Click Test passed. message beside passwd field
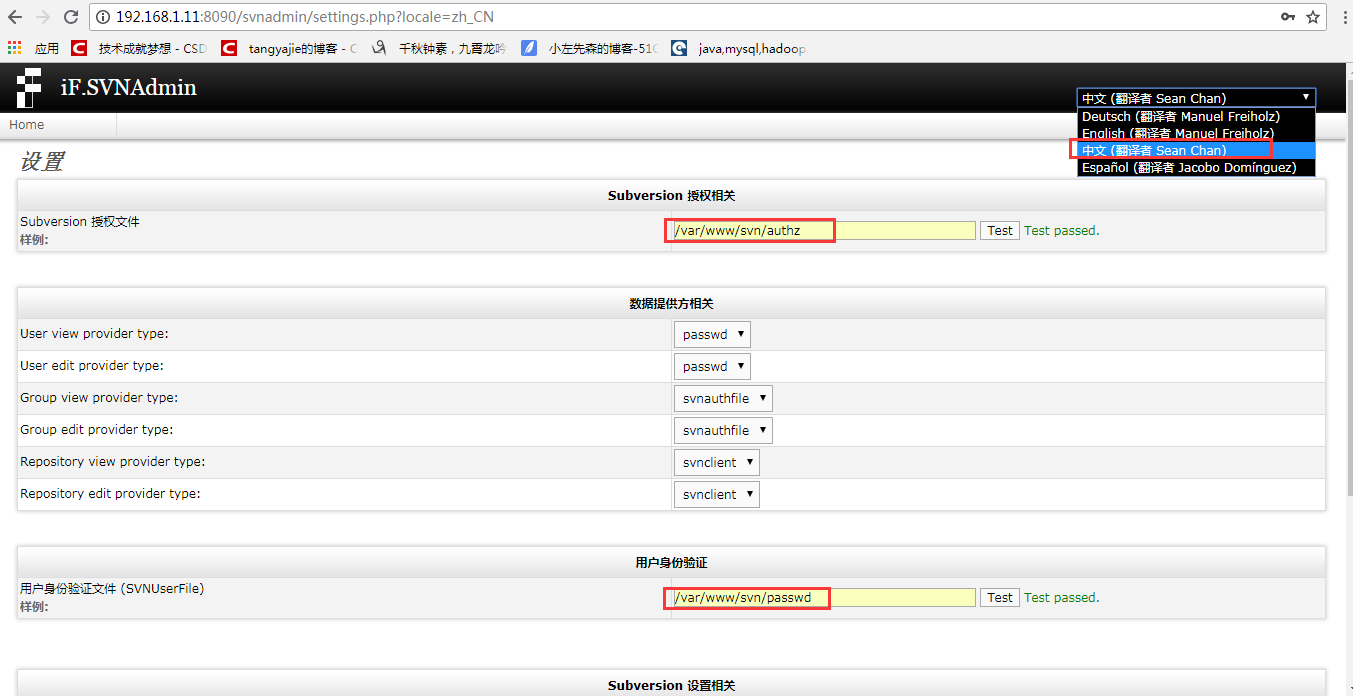Image resolution: width=1353 pixels, height=696 pixels. pyautogui.click(x=1062, y=597)
